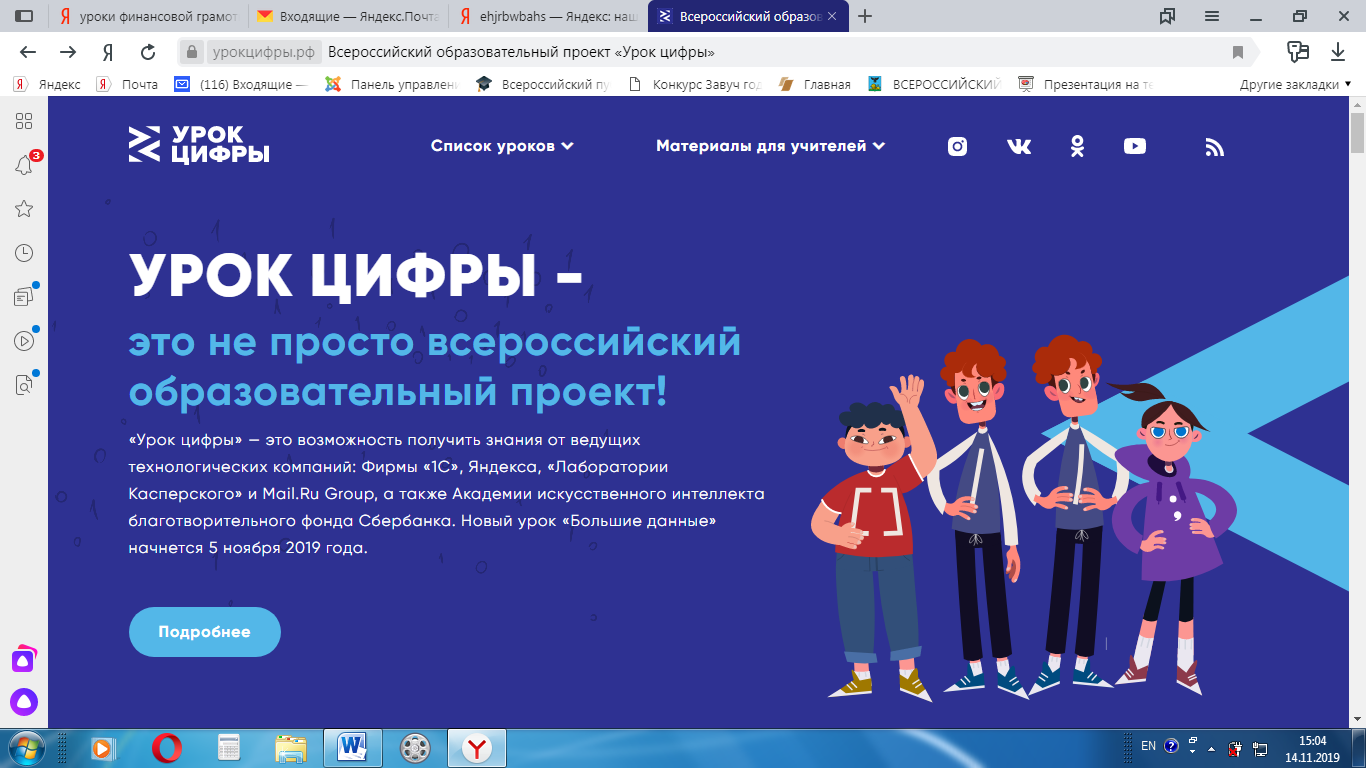Open Windows Explorer folder in taskbar
This screenshot has height=768, width=1366.
pyautogui.click(x=290, y=747)
